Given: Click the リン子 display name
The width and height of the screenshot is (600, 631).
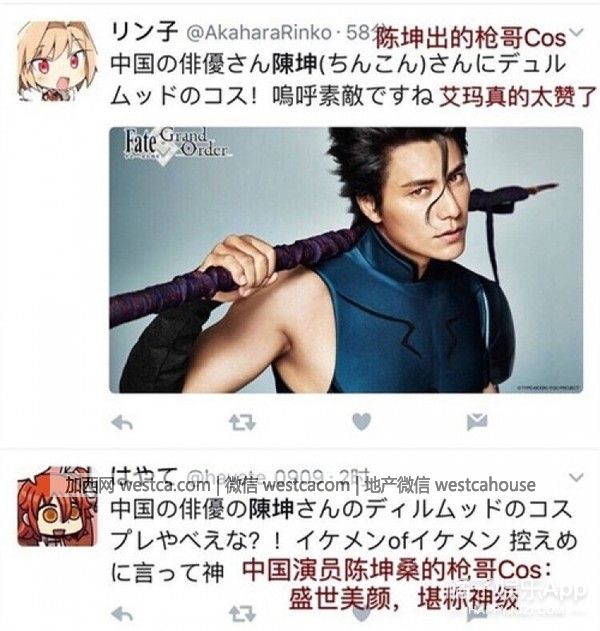Looking at the screenshot, I should tap(144, 32).
